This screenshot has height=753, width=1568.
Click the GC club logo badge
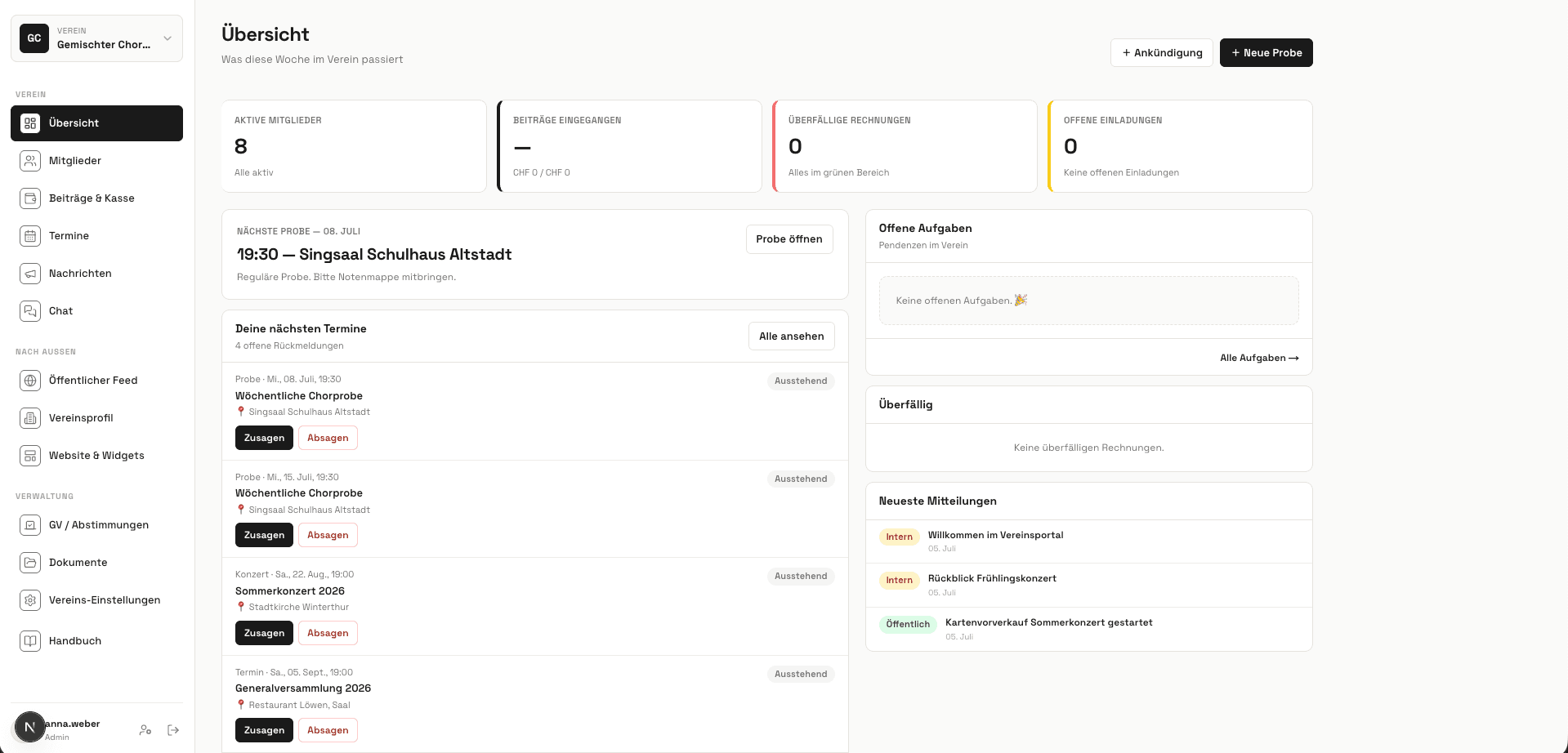[x=34, y=38]
